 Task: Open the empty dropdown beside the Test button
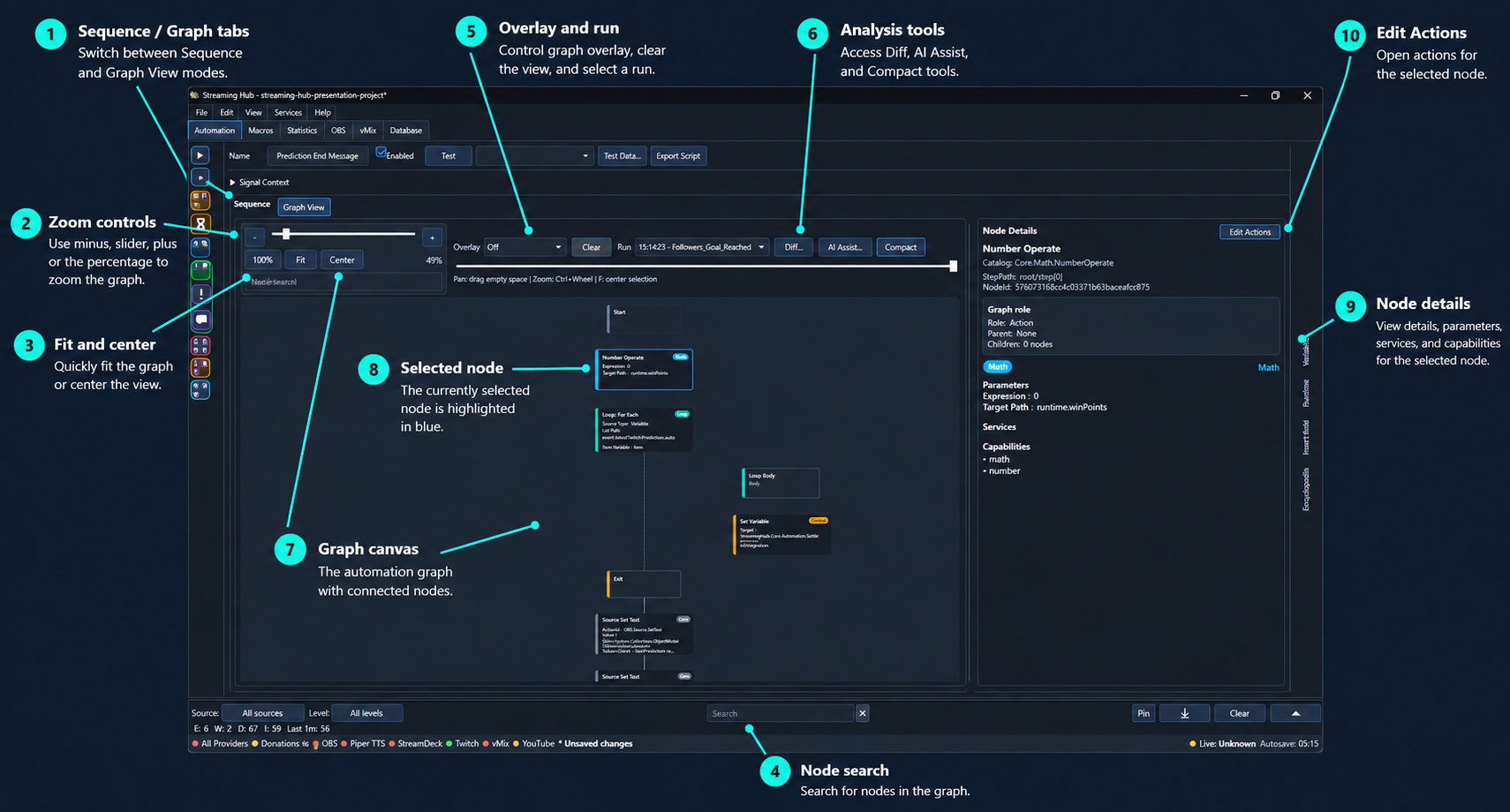tap(534, 156)
